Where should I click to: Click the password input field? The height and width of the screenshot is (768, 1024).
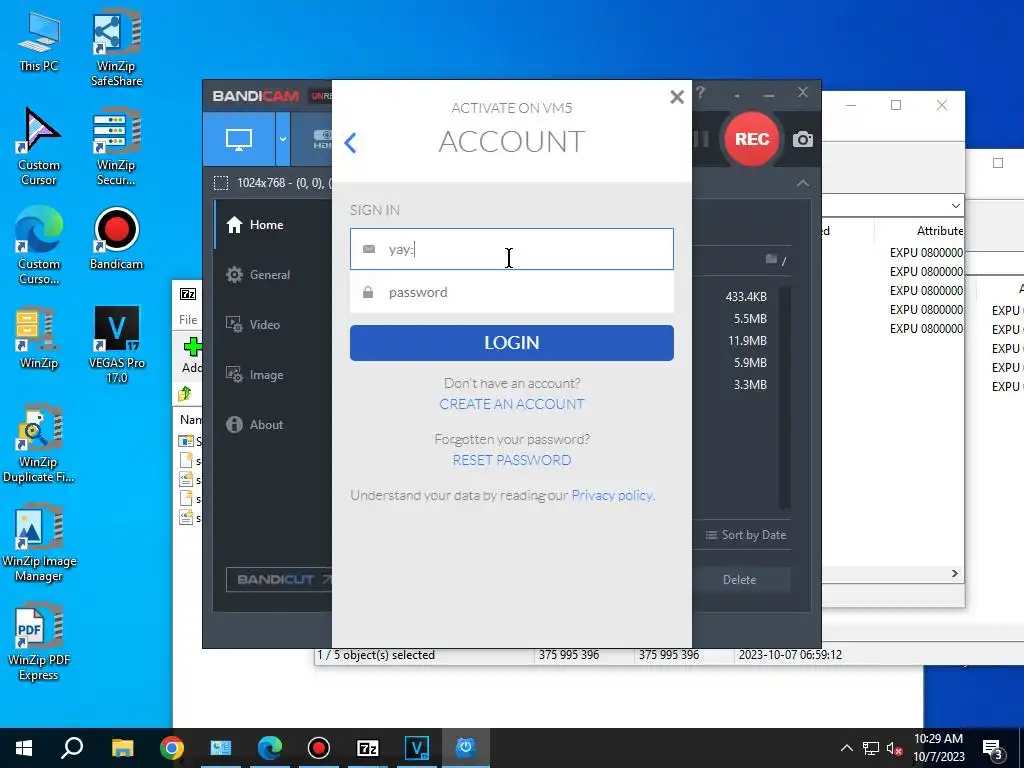pos(511,292)
